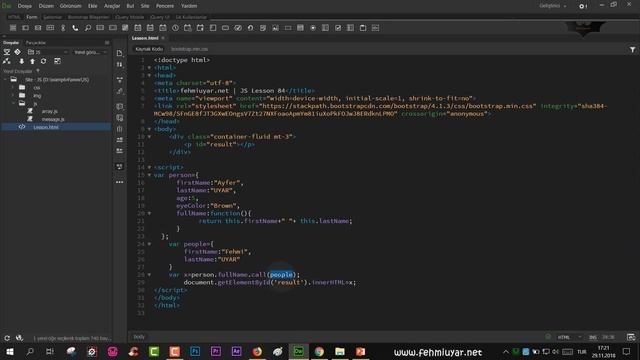Insert a Form element from the toolbar
This screenshot has height=360, width=640.
13,28
